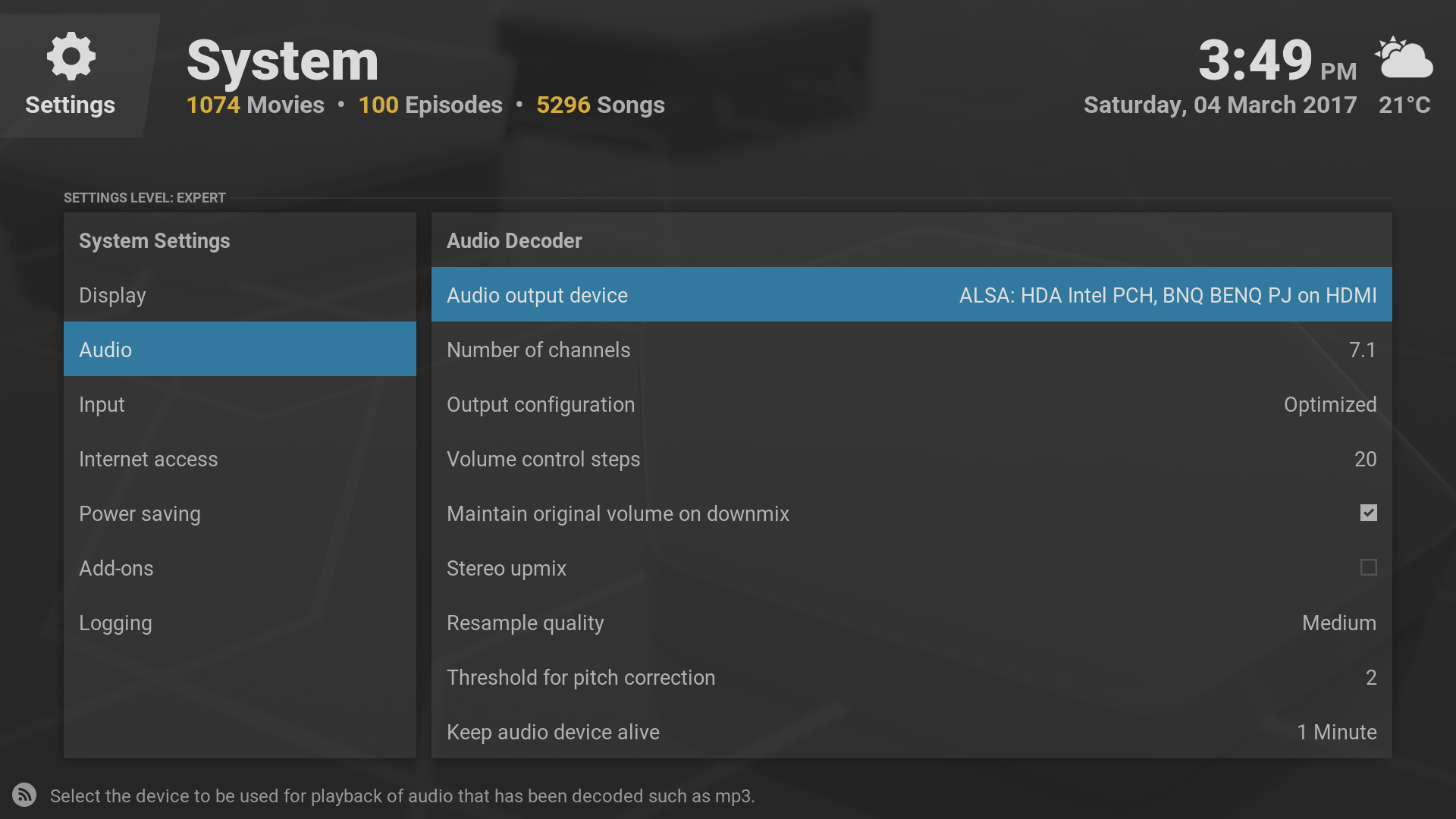Image resolution: width=1456 pixels, height=819 pixels.
Task: Enable the Stereo upmix checkbox
Action: click(x=1368, y=568)
